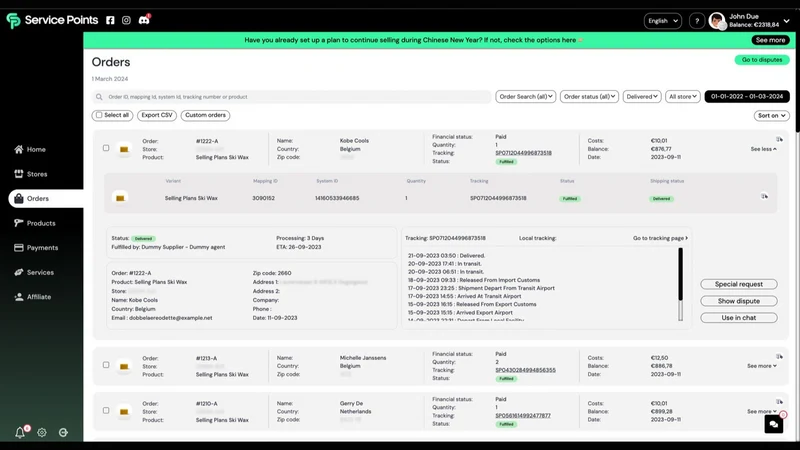The image size is (800, 450).
Task: Expand order #1213-A with See more
Action: 762,366
